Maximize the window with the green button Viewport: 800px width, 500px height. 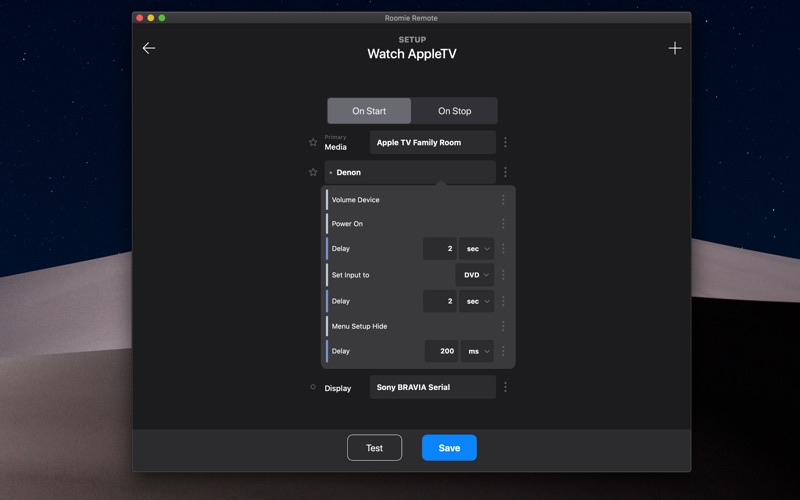coord(162,18)
